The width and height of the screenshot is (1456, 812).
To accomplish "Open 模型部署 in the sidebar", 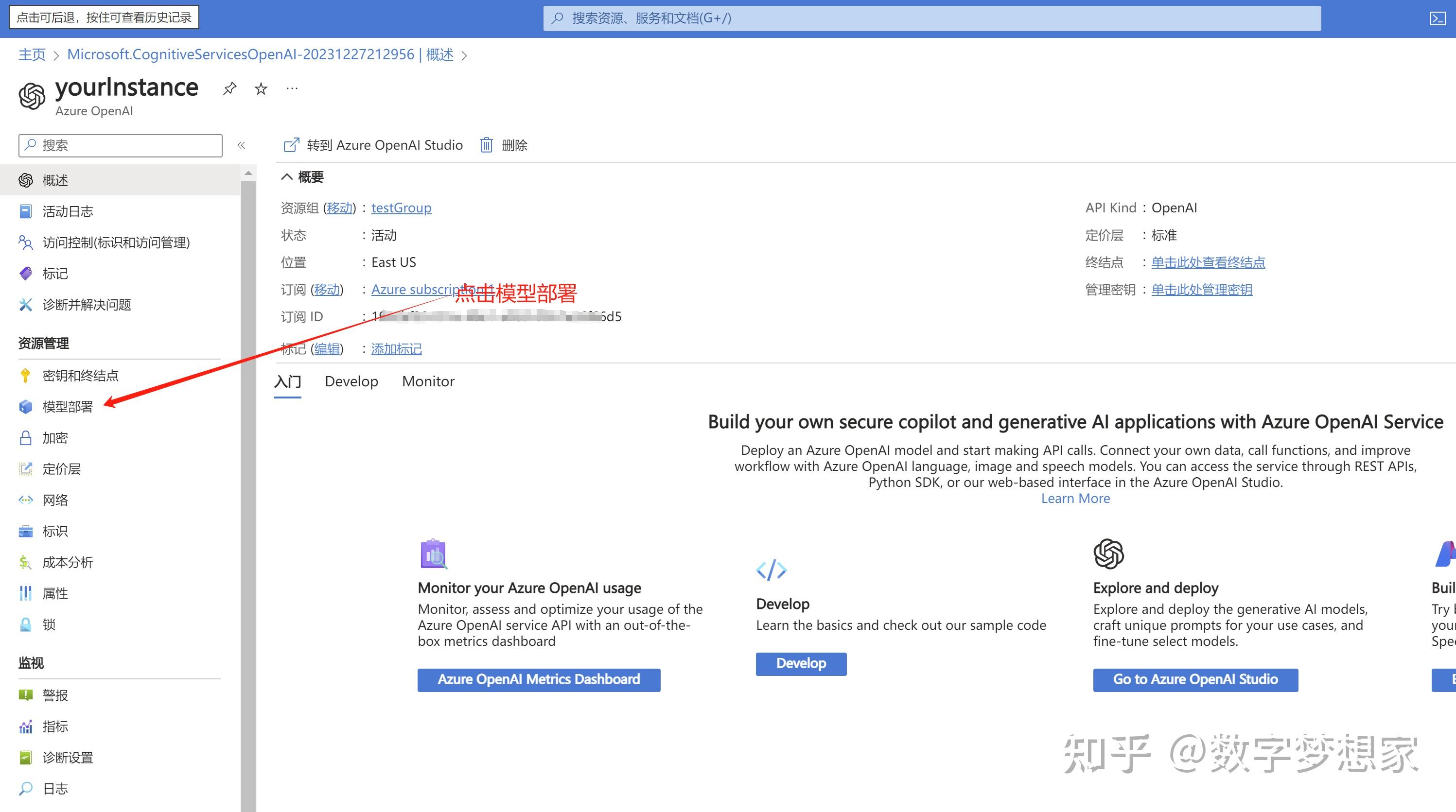I will (x=68, y=406).
